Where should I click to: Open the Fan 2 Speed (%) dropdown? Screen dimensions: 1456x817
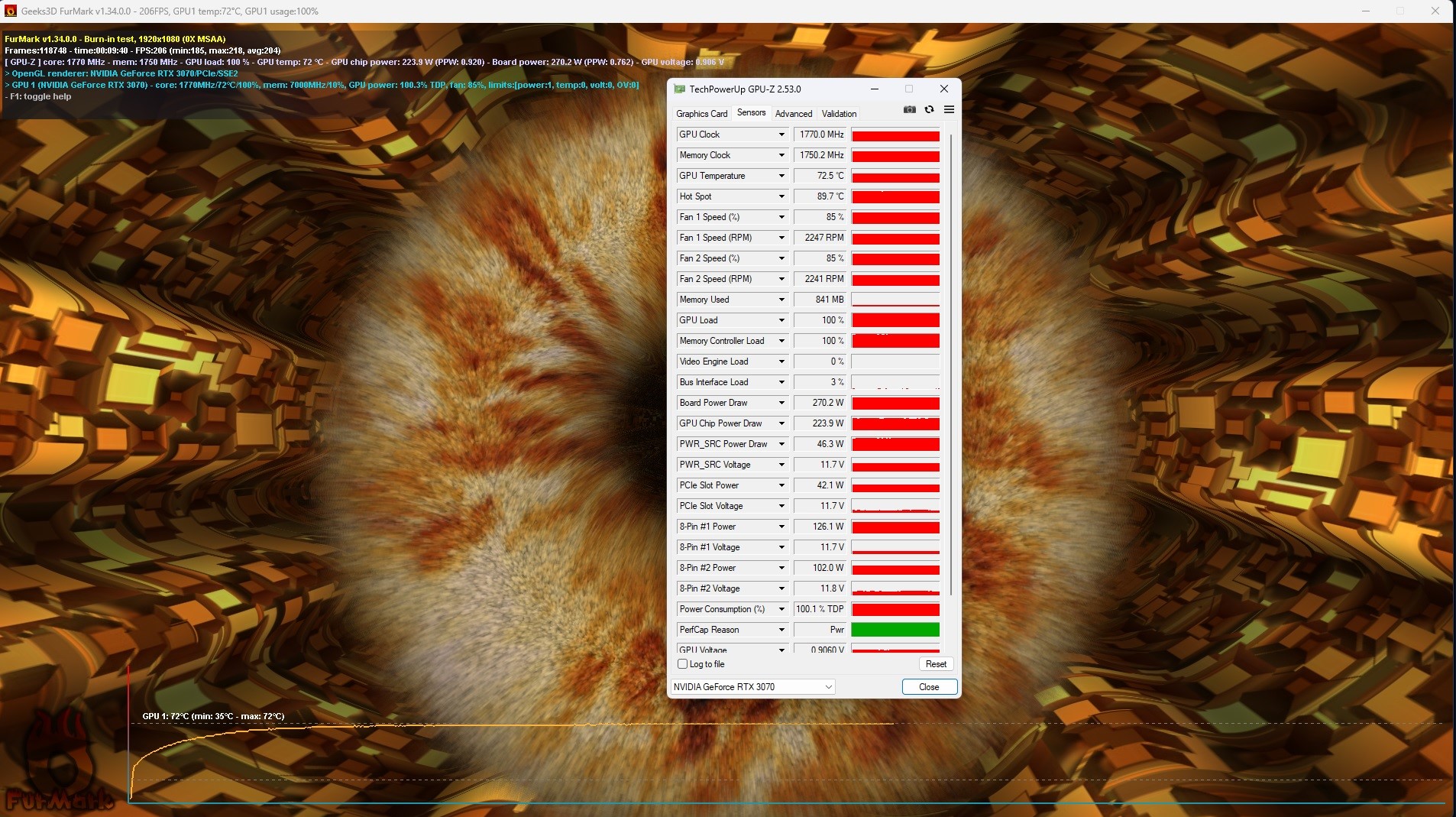pos(781,258)
